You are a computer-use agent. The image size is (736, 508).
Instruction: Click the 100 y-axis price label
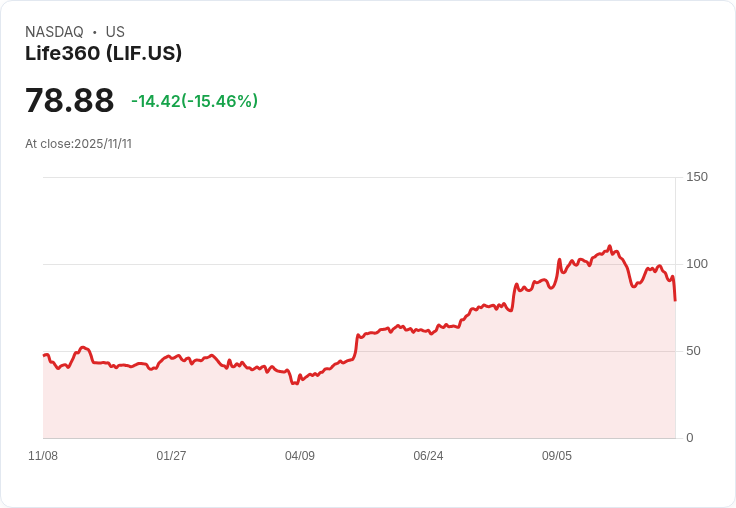click(697, 264)
